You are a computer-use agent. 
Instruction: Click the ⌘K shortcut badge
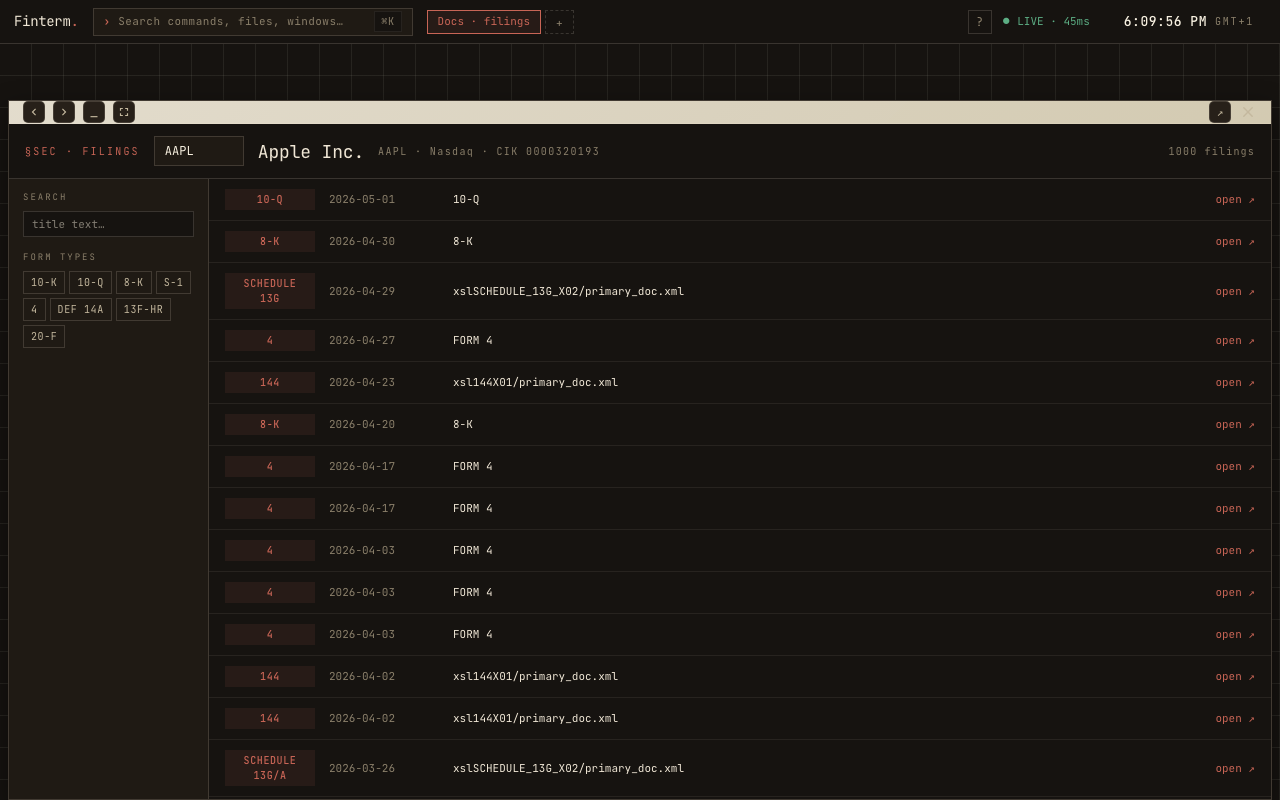pos(388,22)
